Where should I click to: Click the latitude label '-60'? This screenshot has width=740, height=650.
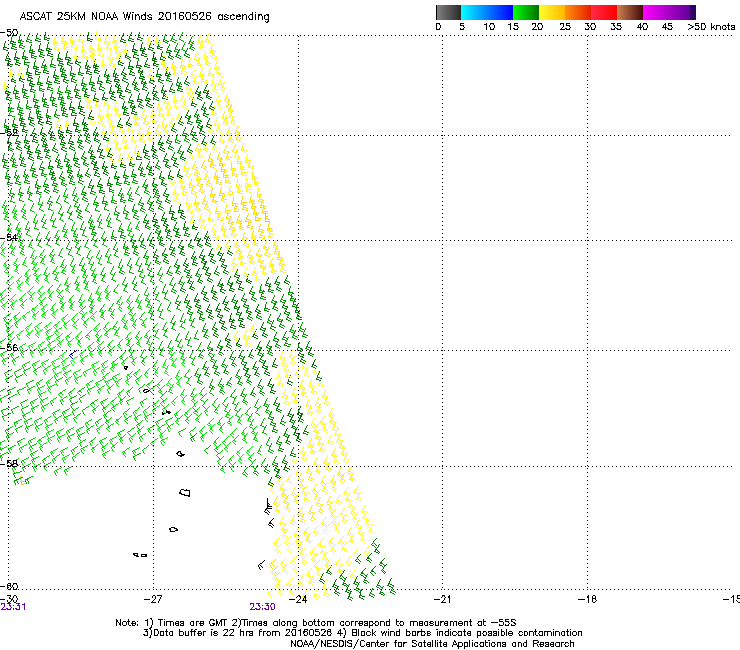(9, 586)
